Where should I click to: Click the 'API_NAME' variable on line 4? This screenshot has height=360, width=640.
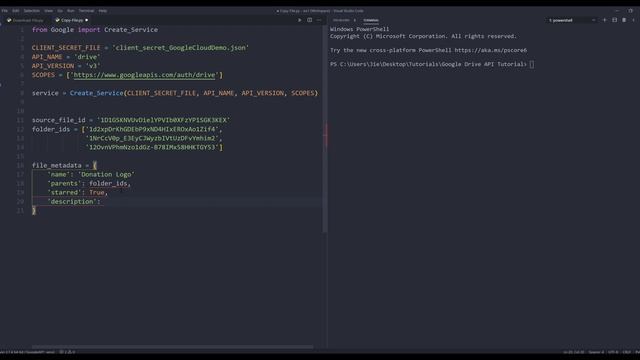coord(47,57)
